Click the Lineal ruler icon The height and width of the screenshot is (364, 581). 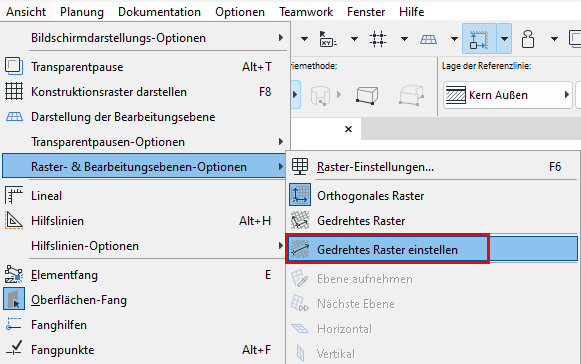(14, 195)
